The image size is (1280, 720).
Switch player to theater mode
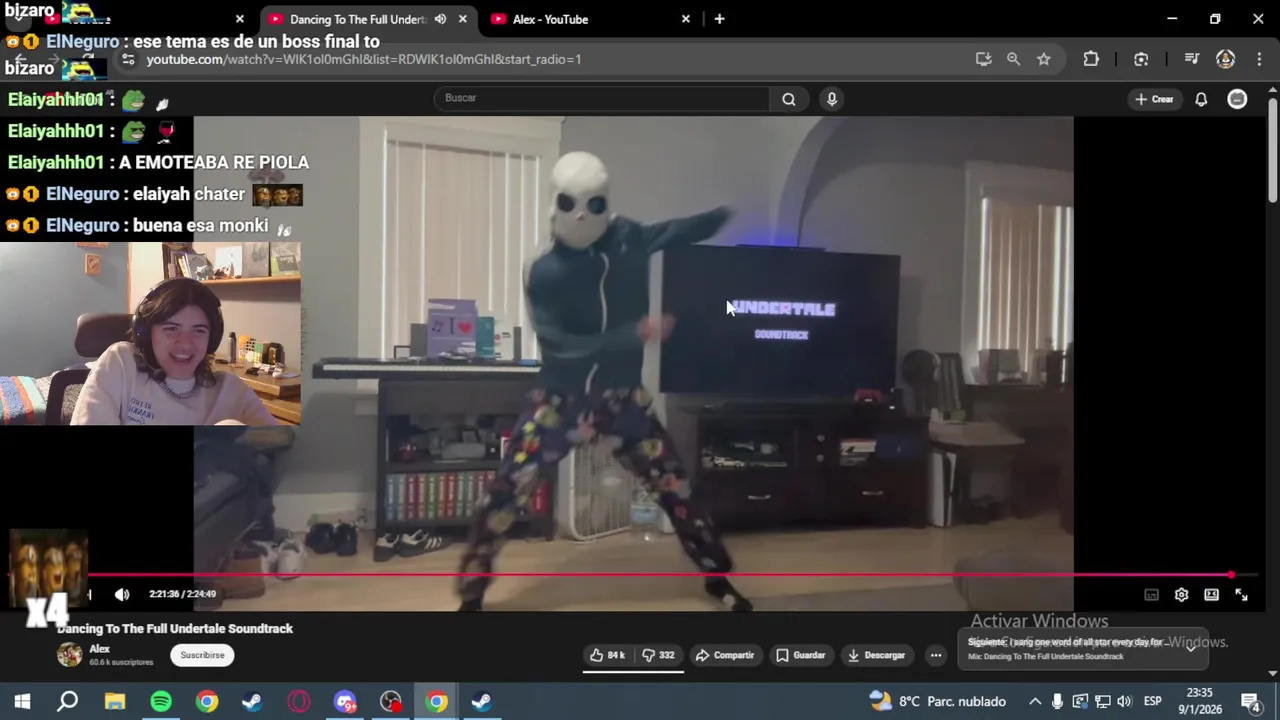1211,594
